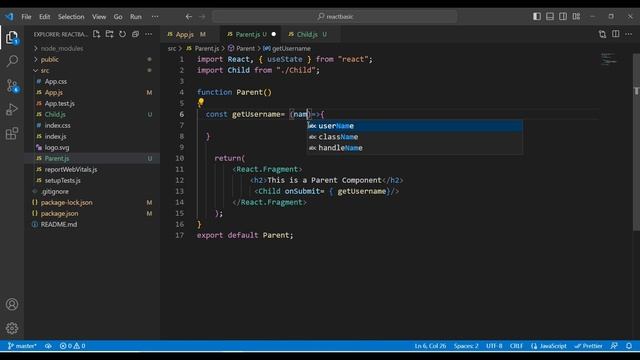Open the Extensions view
Image resolution: width=640 pixels, height=360 pixels.
click(12, 133)
